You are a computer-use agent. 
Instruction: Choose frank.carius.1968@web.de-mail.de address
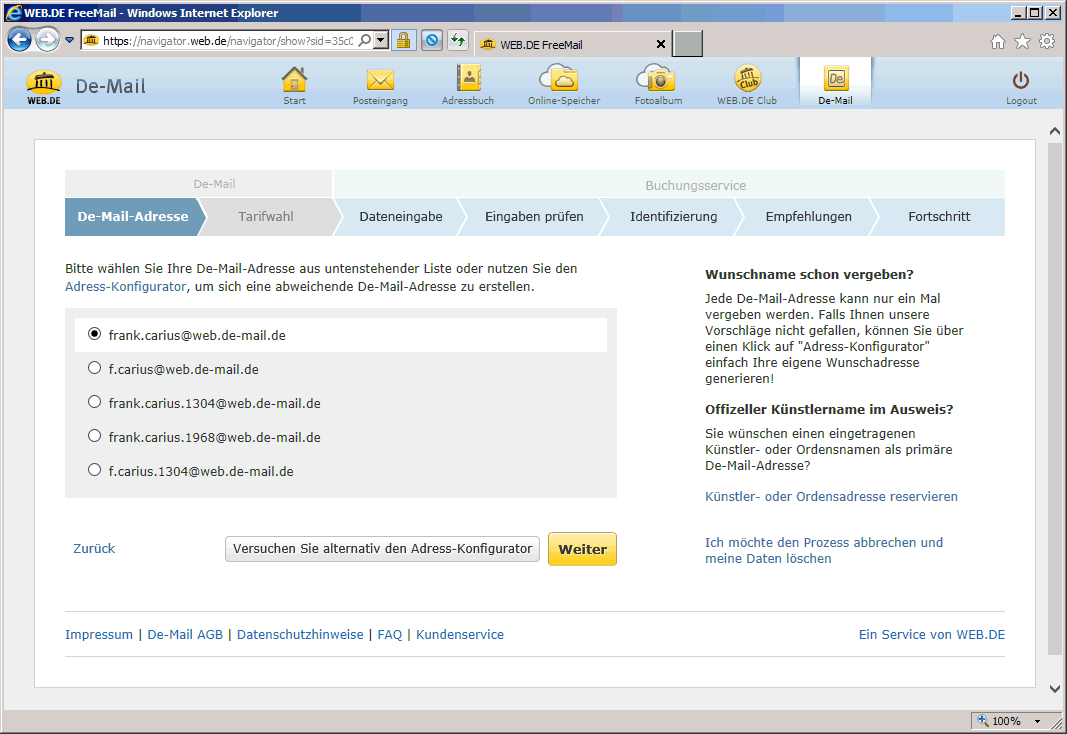[95, 436]
